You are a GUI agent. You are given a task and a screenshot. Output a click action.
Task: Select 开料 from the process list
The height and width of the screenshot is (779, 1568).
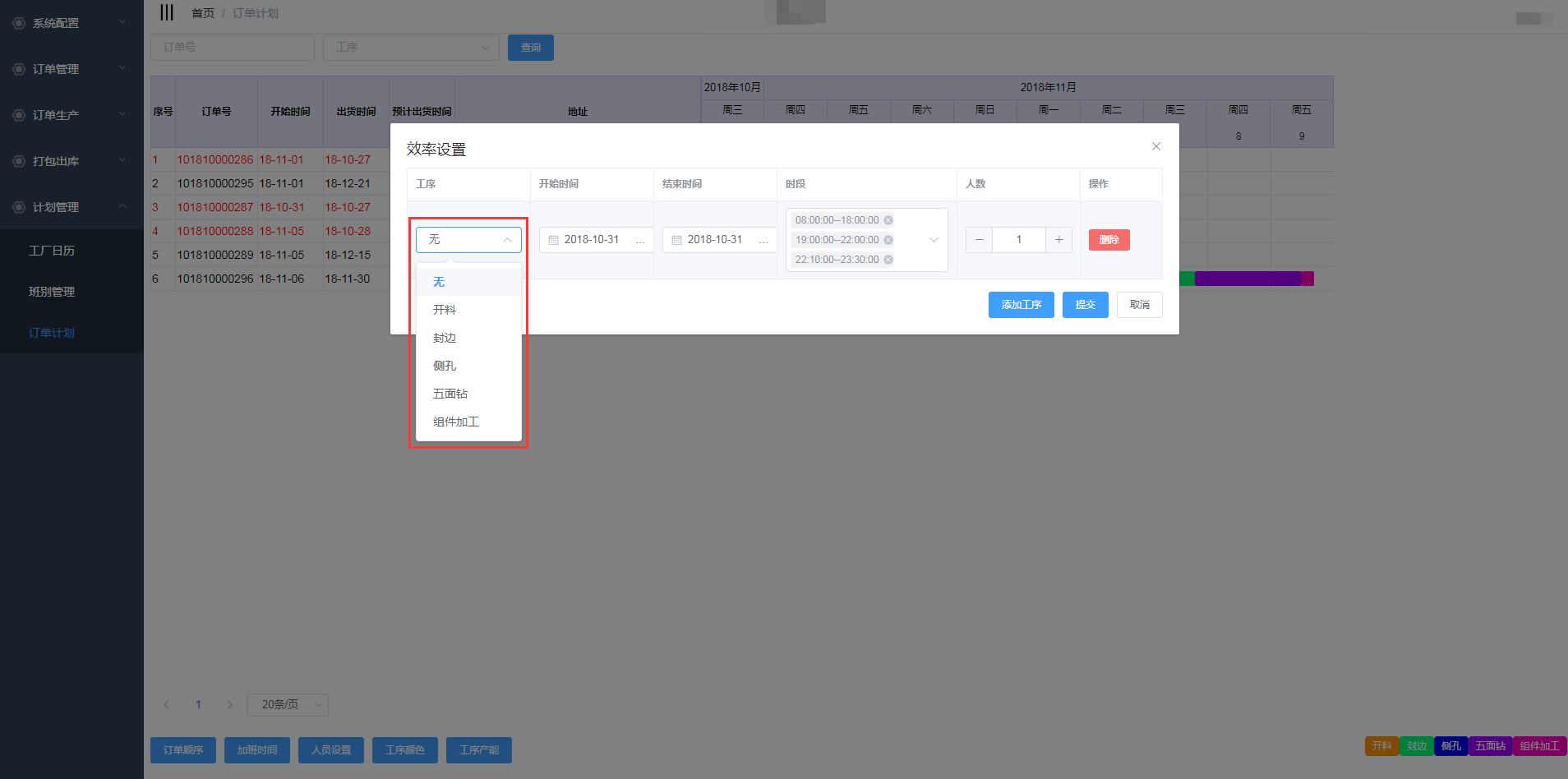445,310
